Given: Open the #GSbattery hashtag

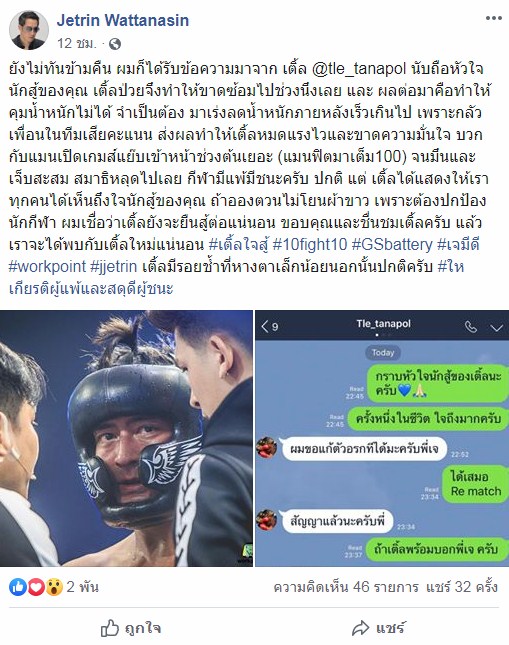Looking at the screenshot, I should click(392, 244).
